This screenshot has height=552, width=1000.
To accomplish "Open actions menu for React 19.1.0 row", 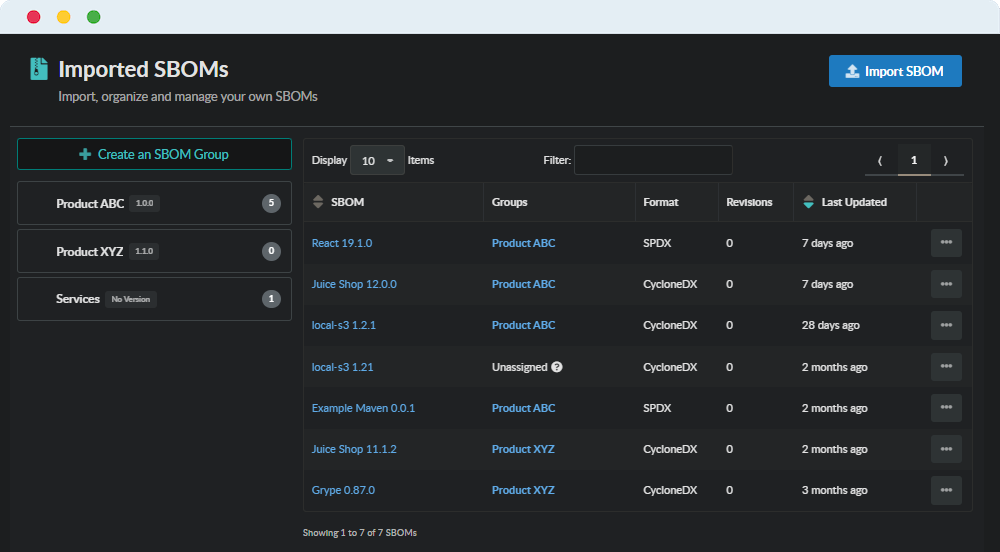I will (946, 243).
